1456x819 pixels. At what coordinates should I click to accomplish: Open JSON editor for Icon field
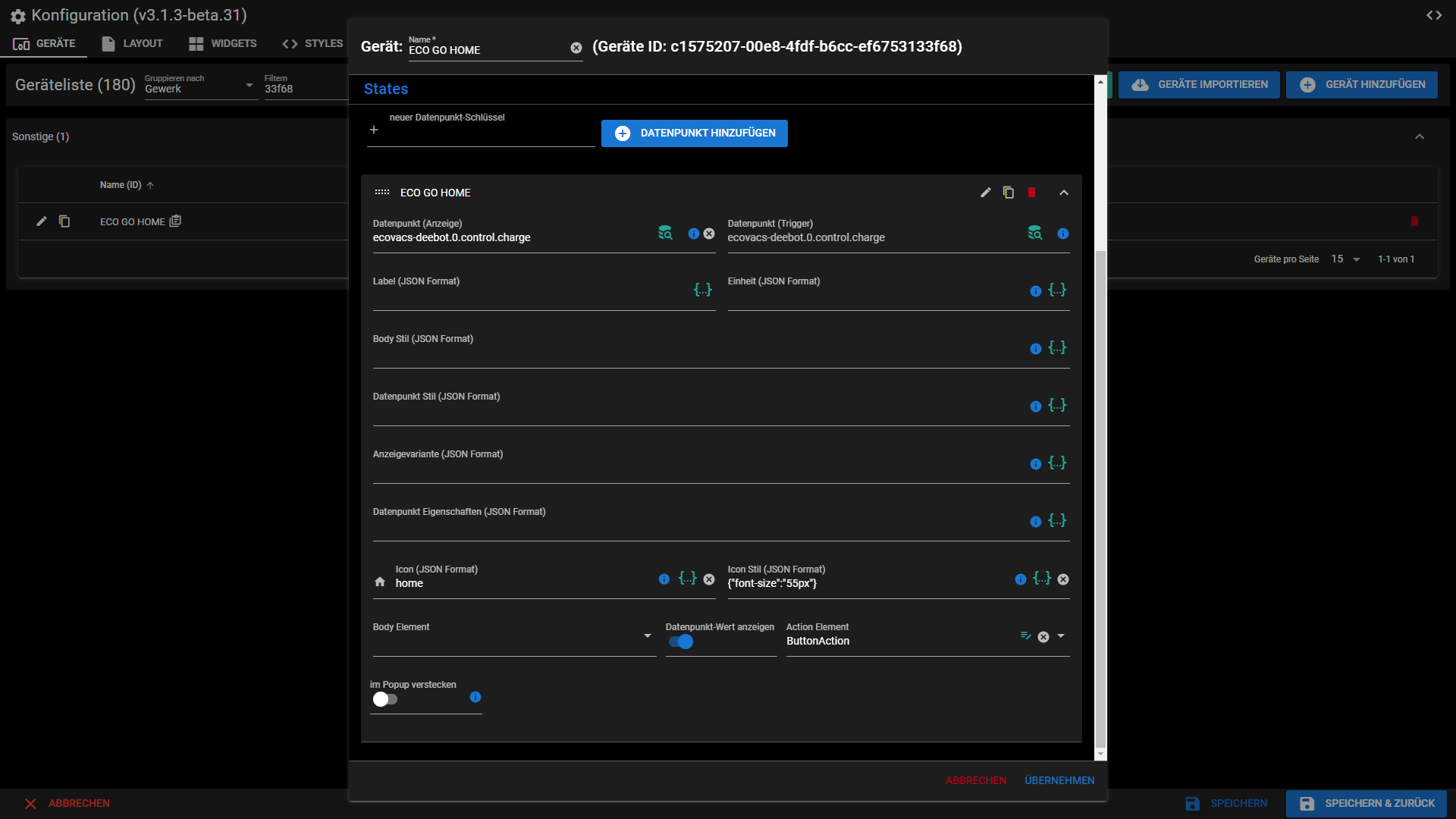pos(687,578)
